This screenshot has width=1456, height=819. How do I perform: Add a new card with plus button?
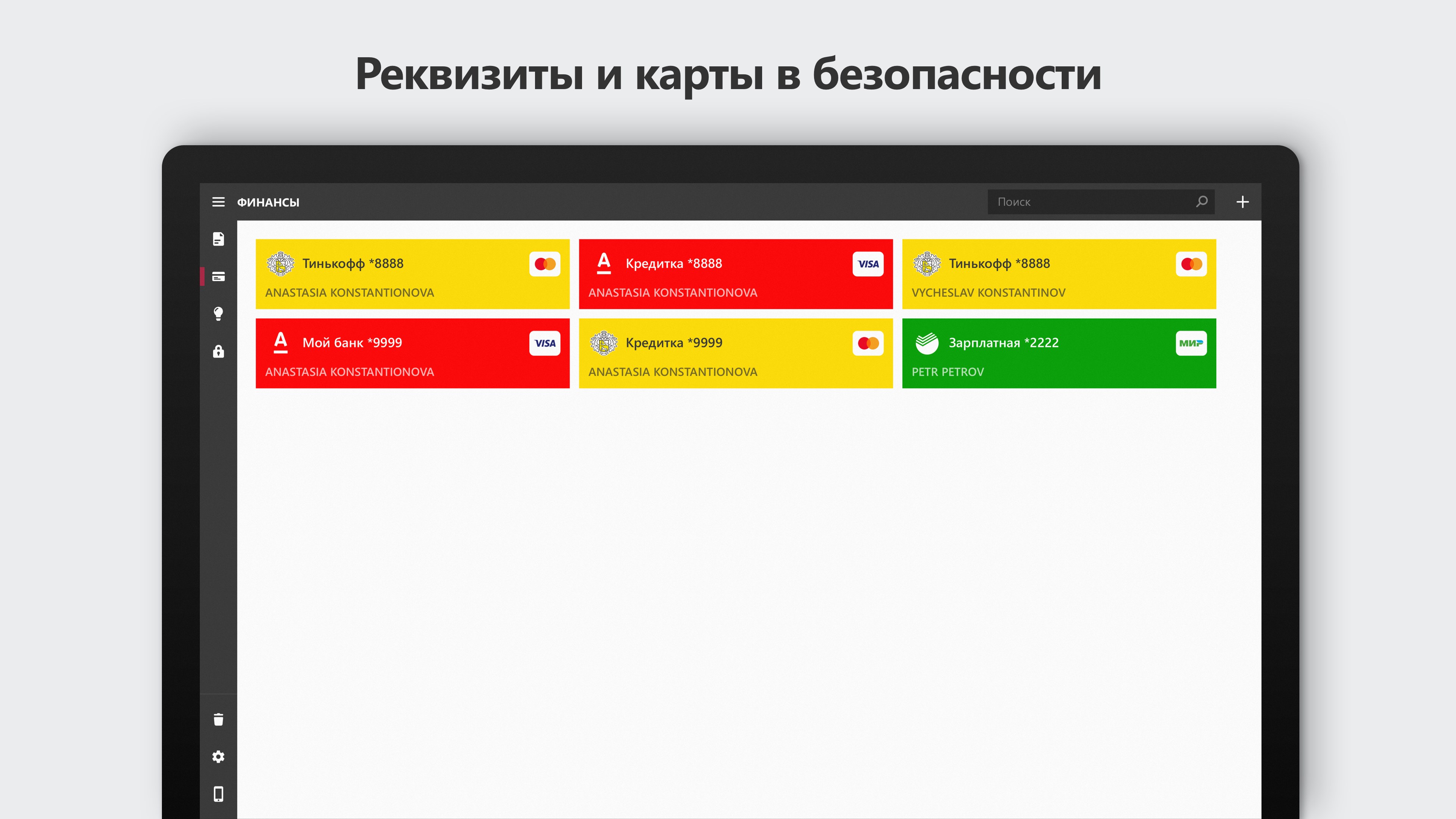tap(1242, 202)
